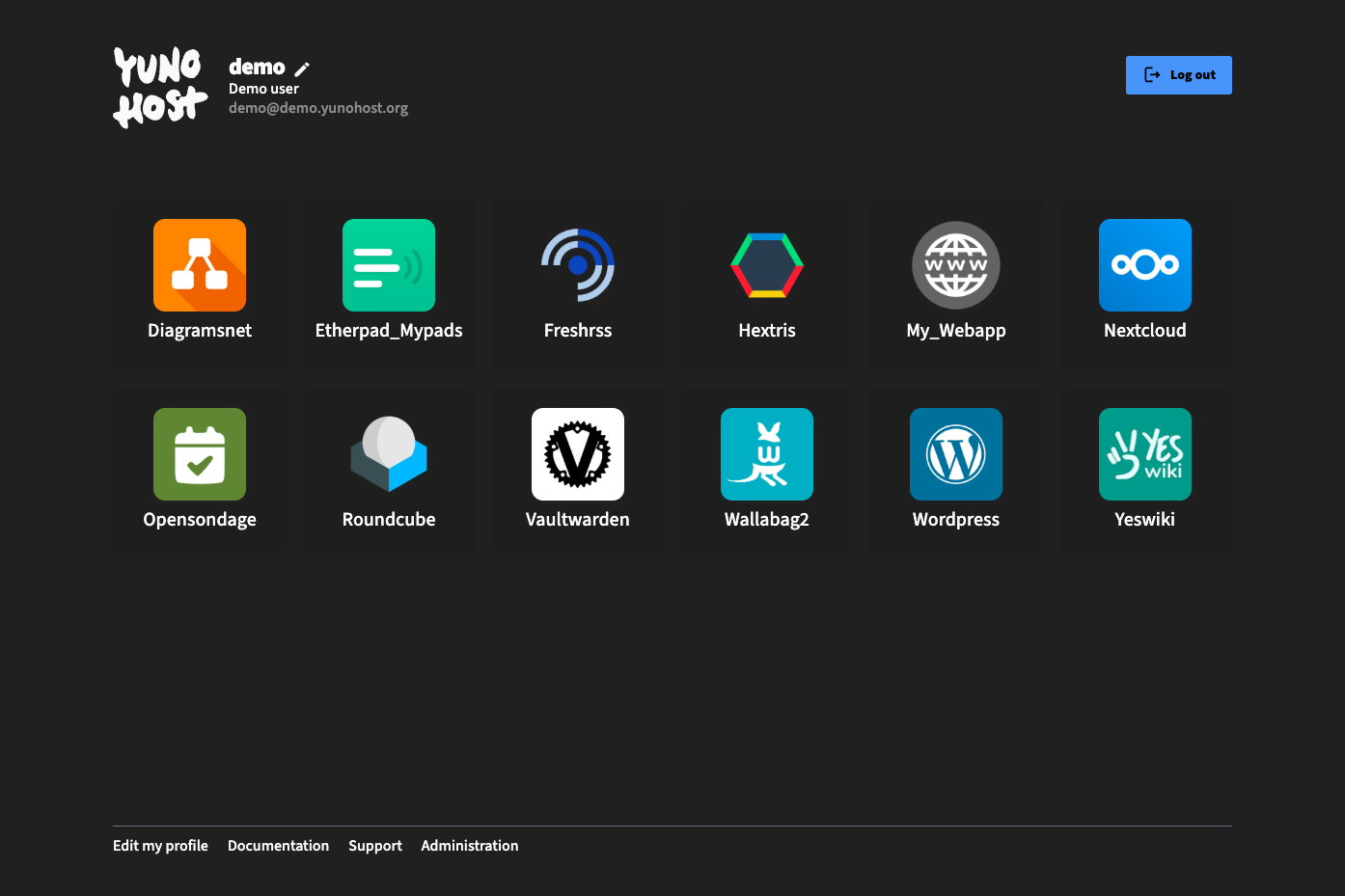
Task: Start the Hextris hexagon game icon
Action: click(767, 265)
